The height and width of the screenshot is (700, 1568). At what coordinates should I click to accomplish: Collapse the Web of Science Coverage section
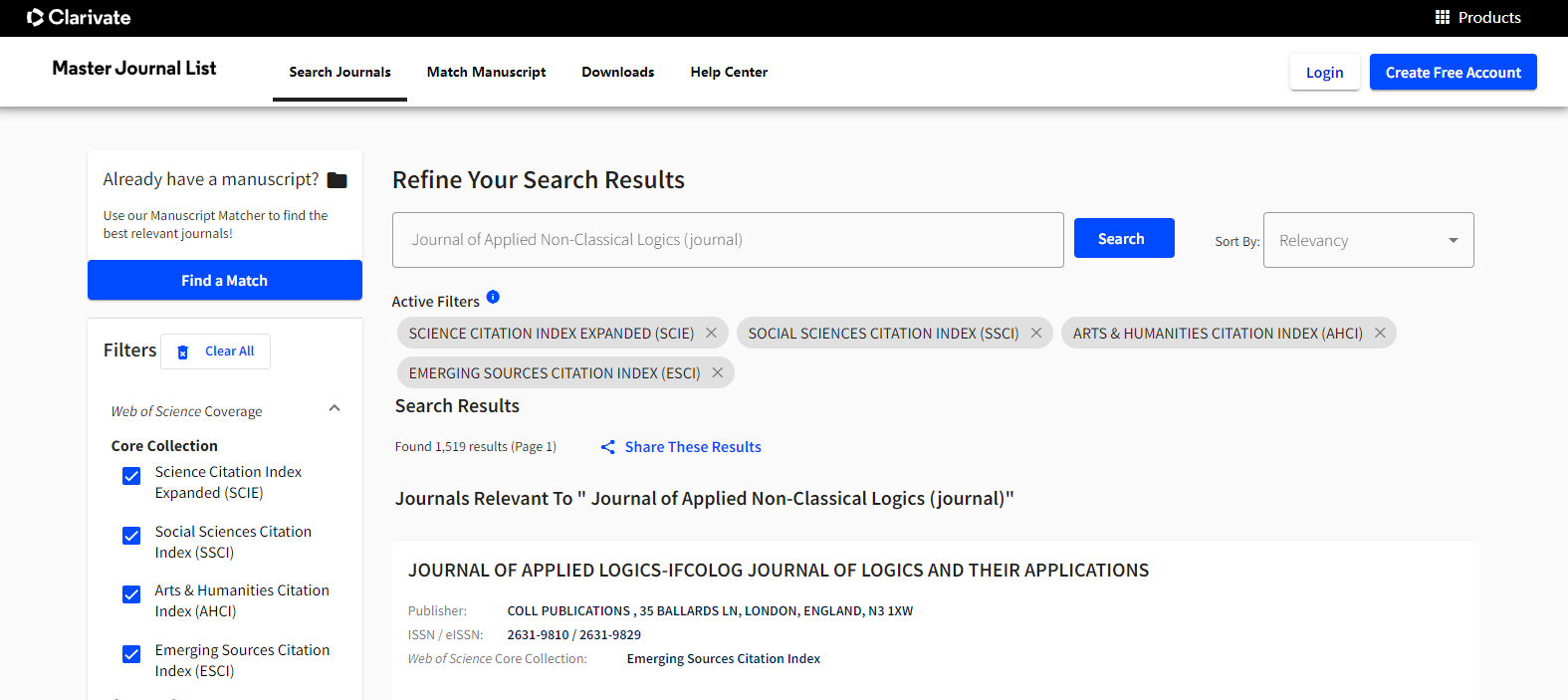tap(335, 408)
